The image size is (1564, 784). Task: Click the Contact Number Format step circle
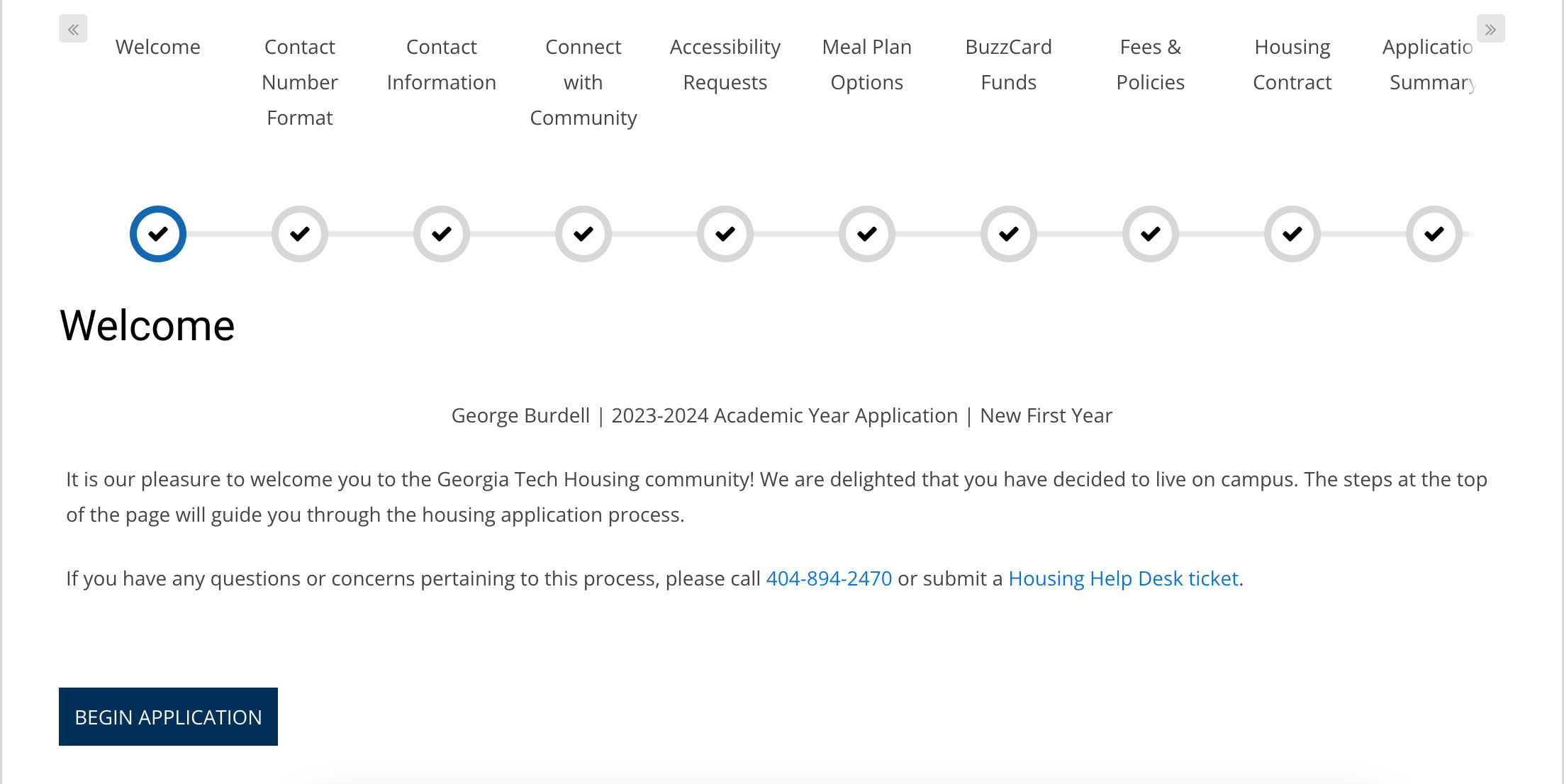(300, 234)
